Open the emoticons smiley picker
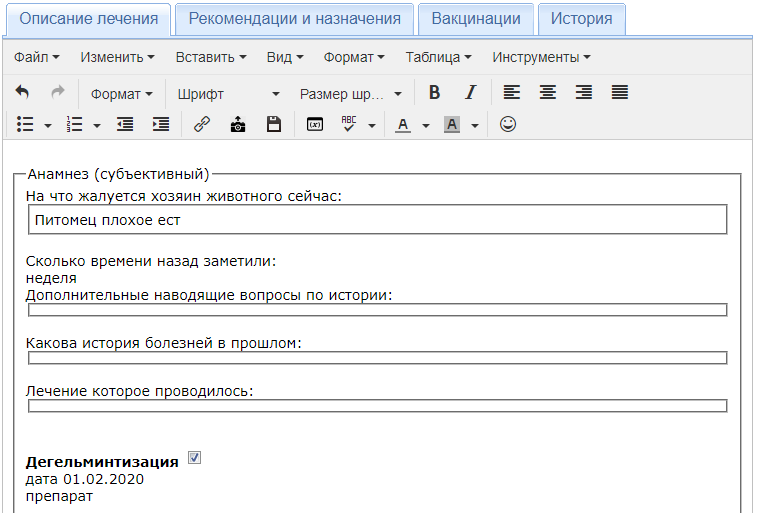This screenshot has height=513, width=757. [508, 125]
